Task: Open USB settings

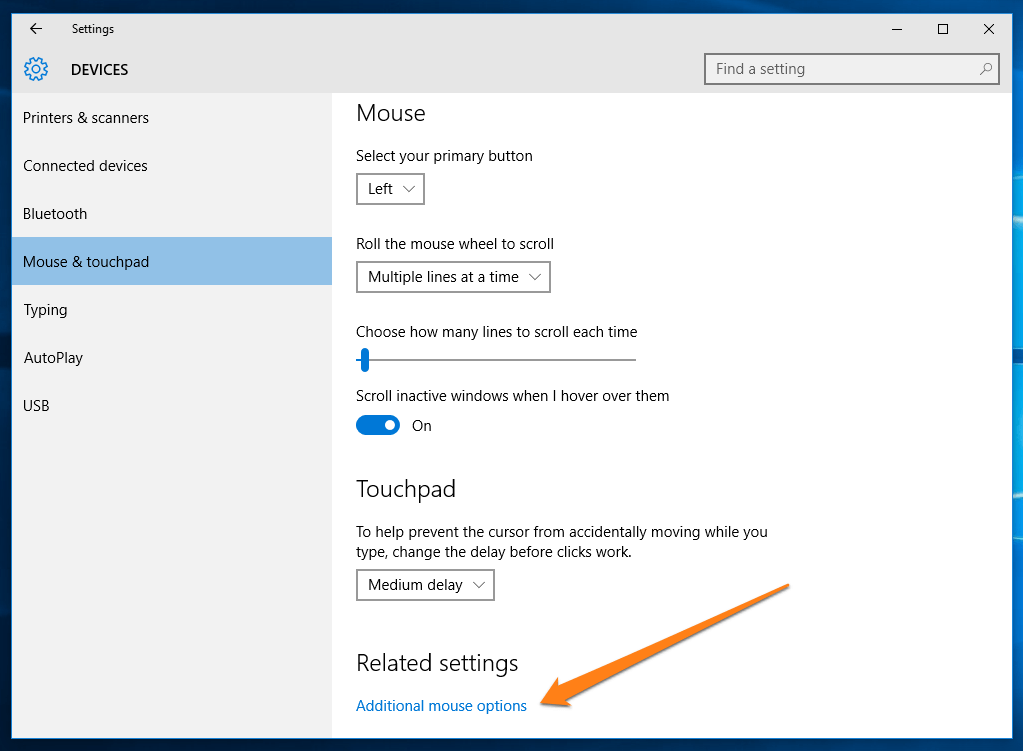Action: pyautogui.click(x=172, y=405)
